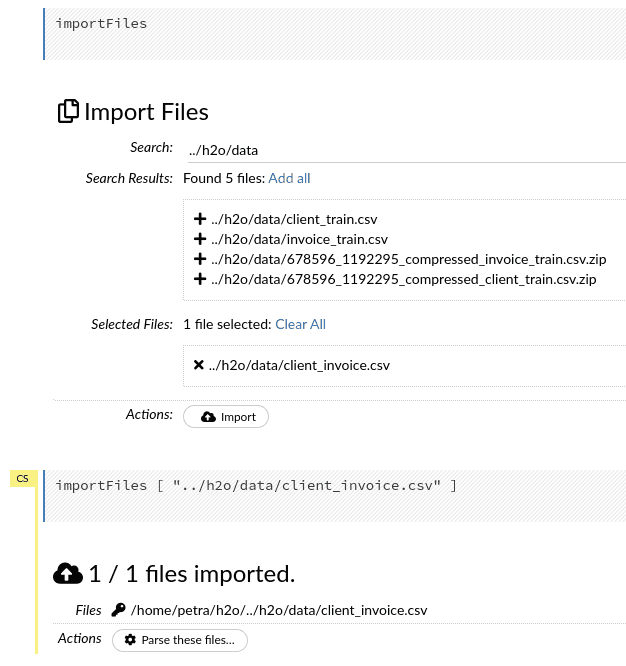The width and height of the screenshot is (626, 666).
Task: Click the Clear All link
Action: click(x=300, y=325)
